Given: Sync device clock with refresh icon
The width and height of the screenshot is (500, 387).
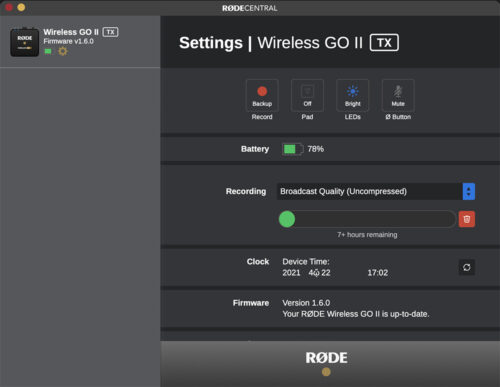Looking at the screenshot, I should (x=467, y=267).
